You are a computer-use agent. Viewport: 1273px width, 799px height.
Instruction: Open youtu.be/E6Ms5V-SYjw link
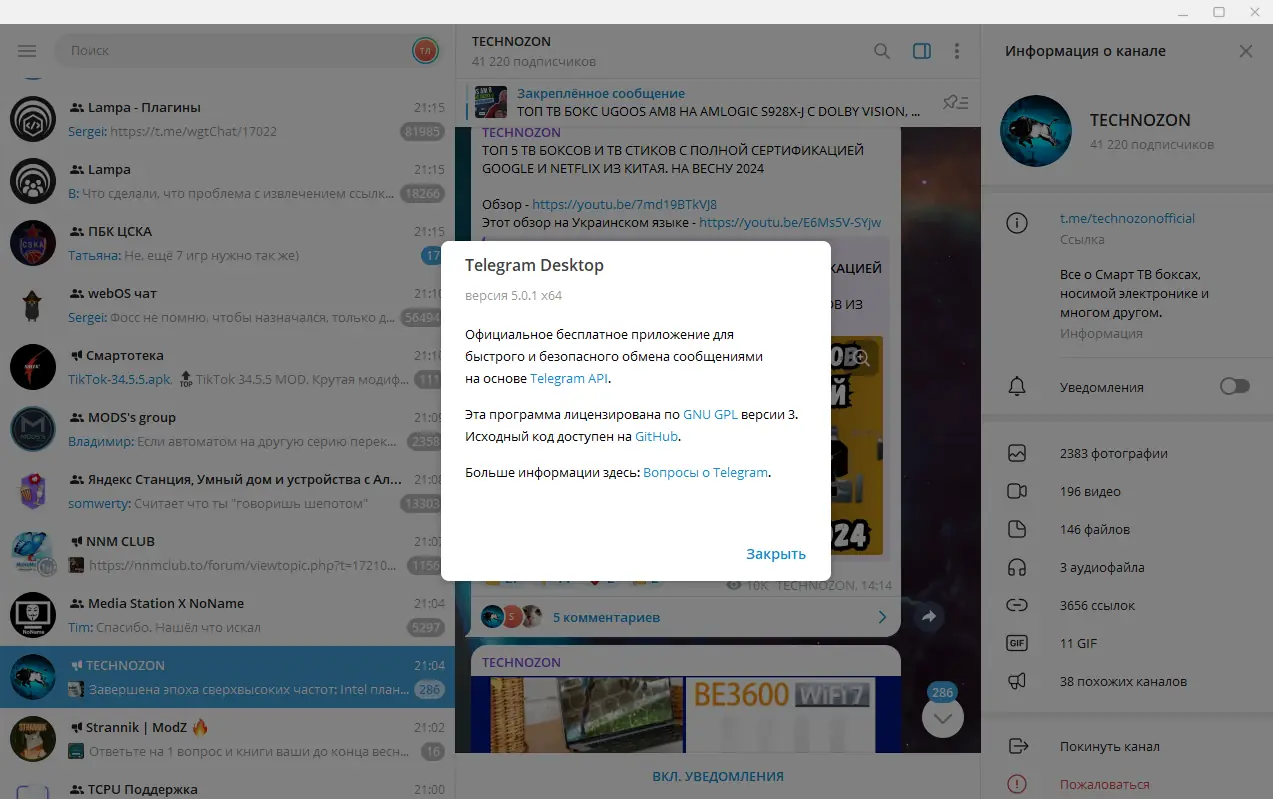click(x=790, y=222)
